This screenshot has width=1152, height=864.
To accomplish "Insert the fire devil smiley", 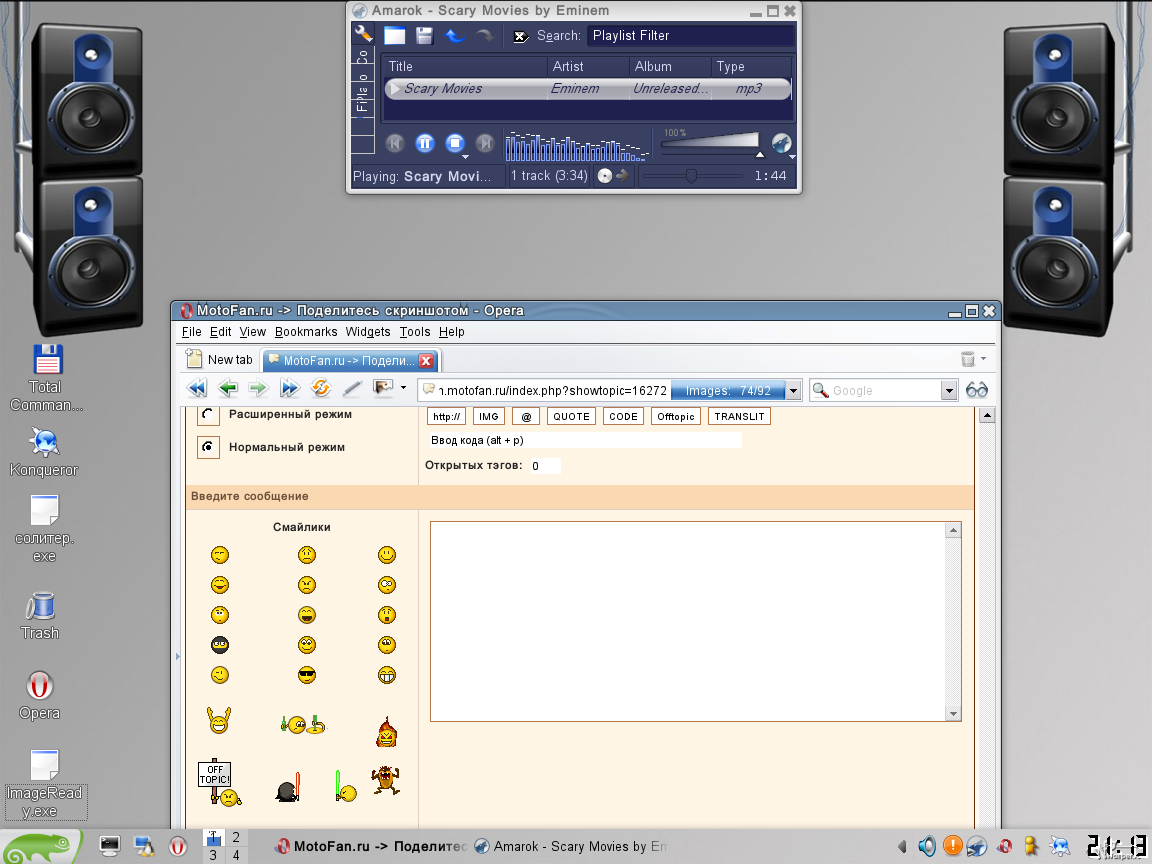I will pyautogui.click(x=386, y=732).
